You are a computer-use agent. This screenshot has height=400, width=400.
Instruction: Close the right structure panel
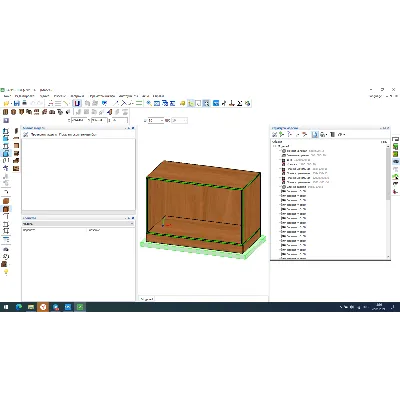click(388, 128)
